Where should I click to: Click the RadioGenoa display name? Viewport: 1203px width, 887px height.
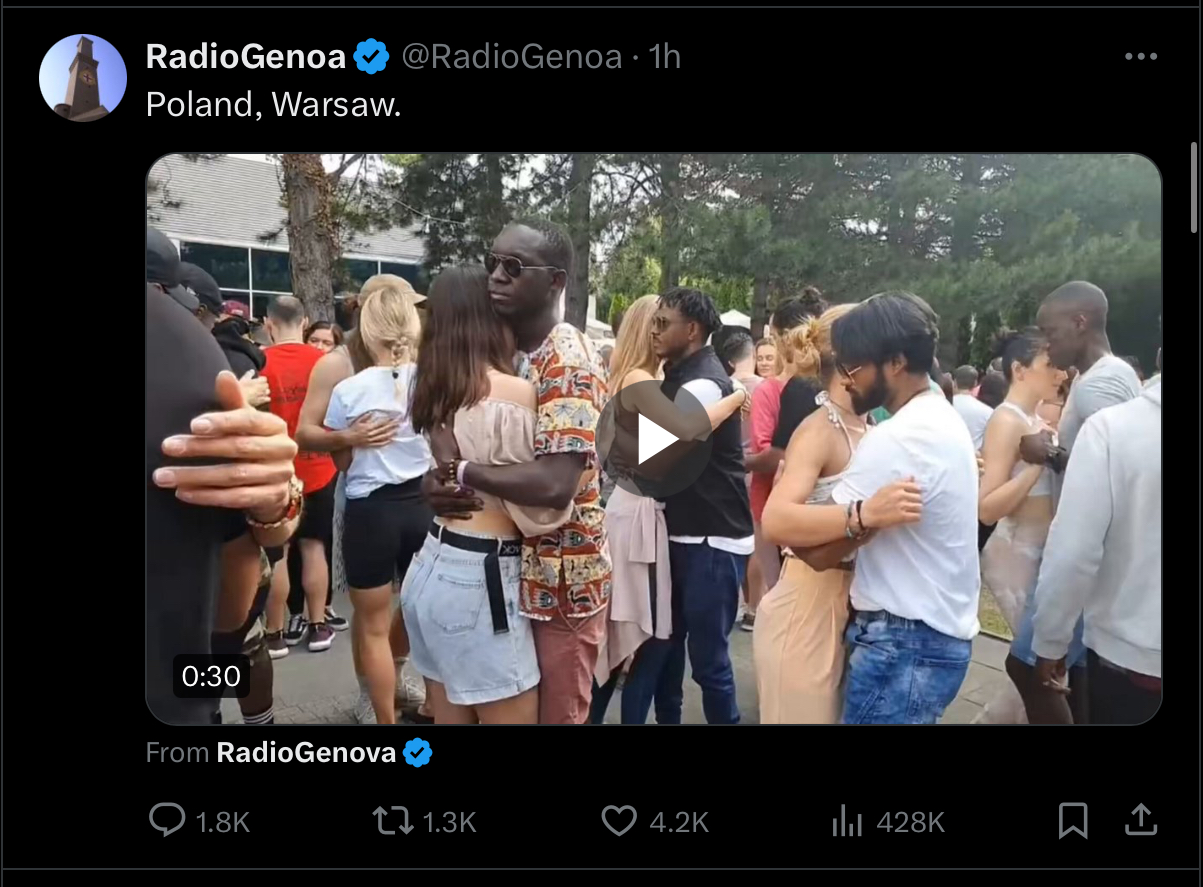pos(246,57)
